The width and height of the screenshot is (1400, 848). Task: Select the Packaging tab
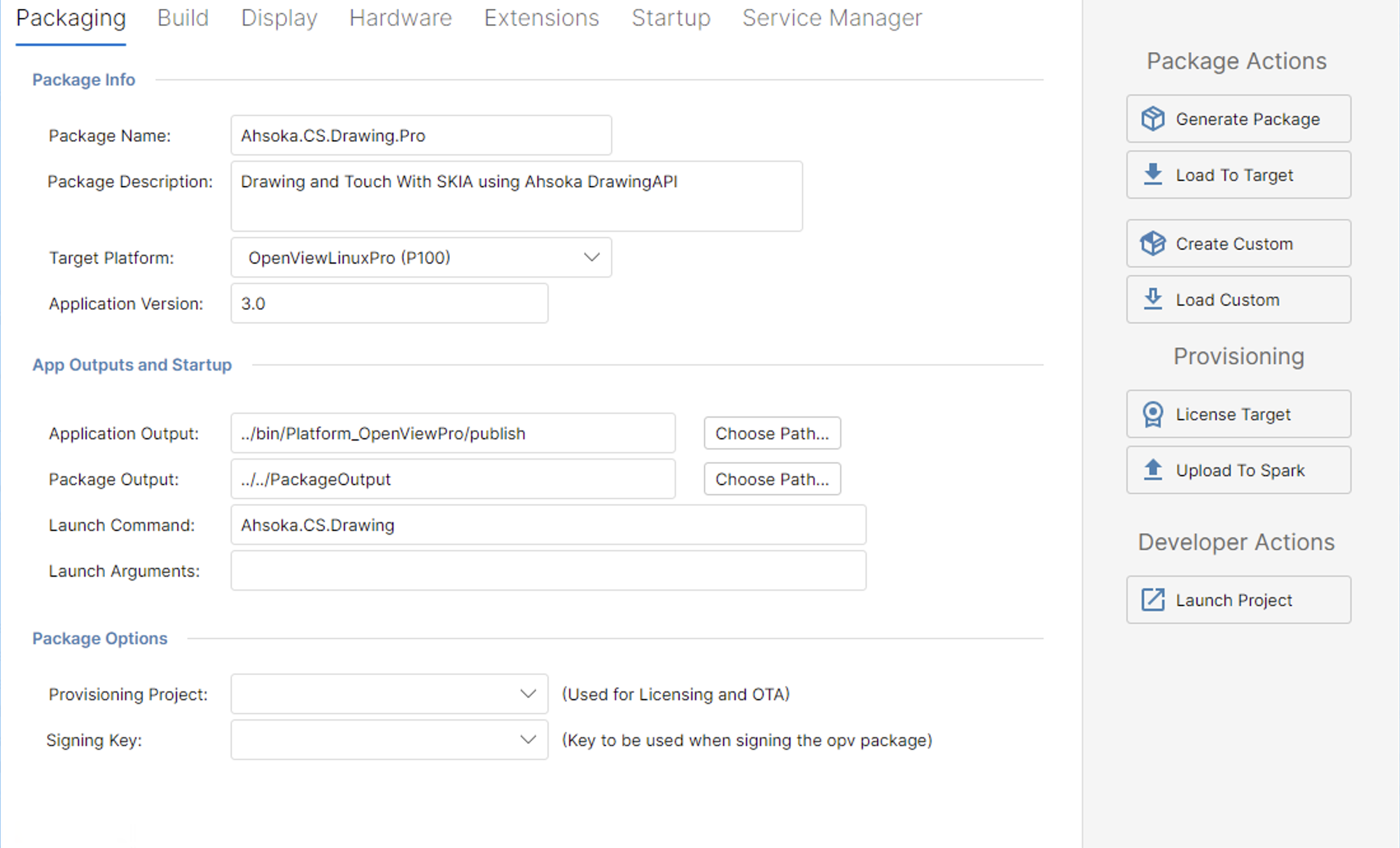tap(71, 18)
